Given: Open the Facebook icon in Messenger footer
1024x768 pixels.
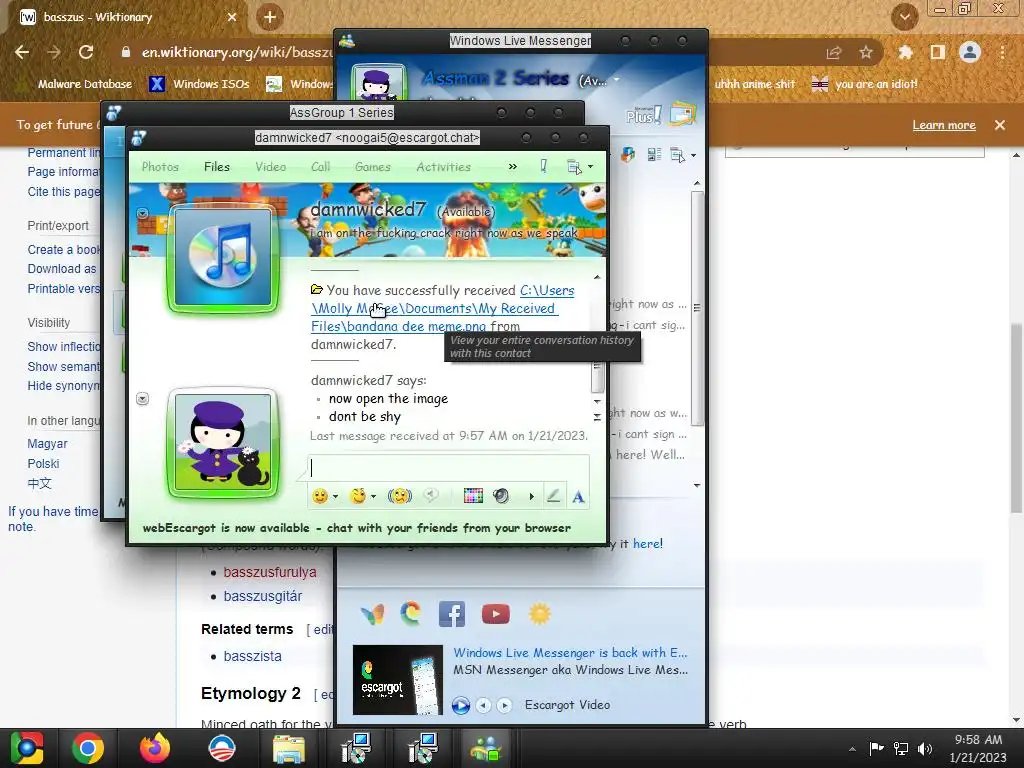Looking at the screenshot, I should point(452,614).
